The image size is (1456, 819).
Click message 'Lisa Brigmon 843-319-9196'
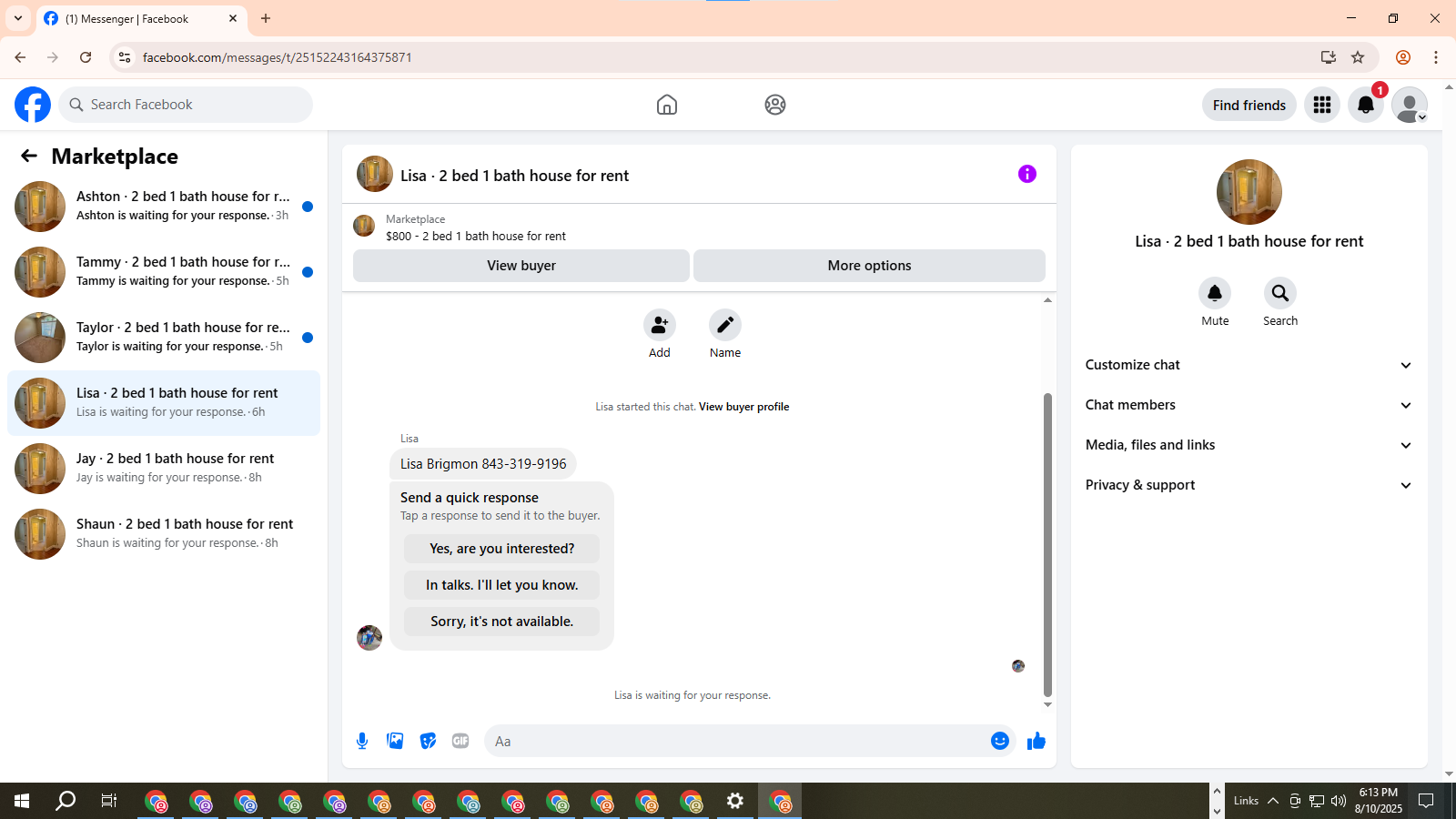483,464
